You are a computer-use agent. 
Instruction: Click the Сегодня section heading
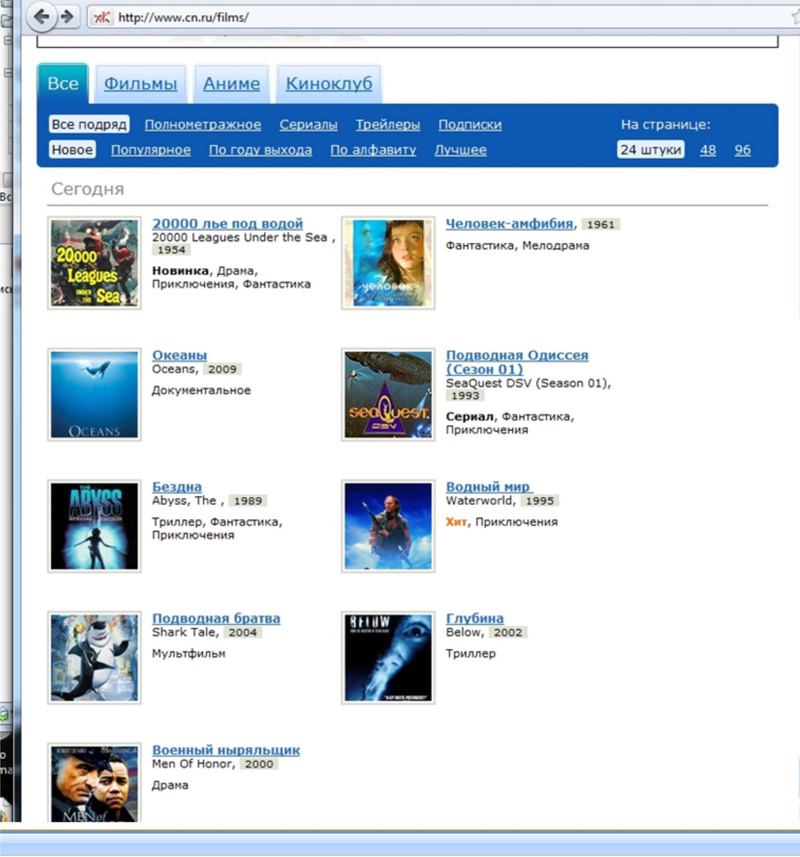click(87, 189)
